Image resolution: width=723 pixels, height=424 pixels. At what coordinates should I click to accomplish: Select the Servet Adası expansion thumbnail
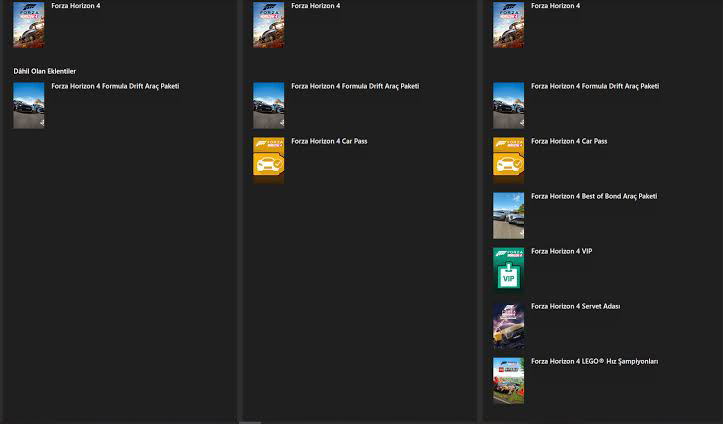tap(508, 324)
